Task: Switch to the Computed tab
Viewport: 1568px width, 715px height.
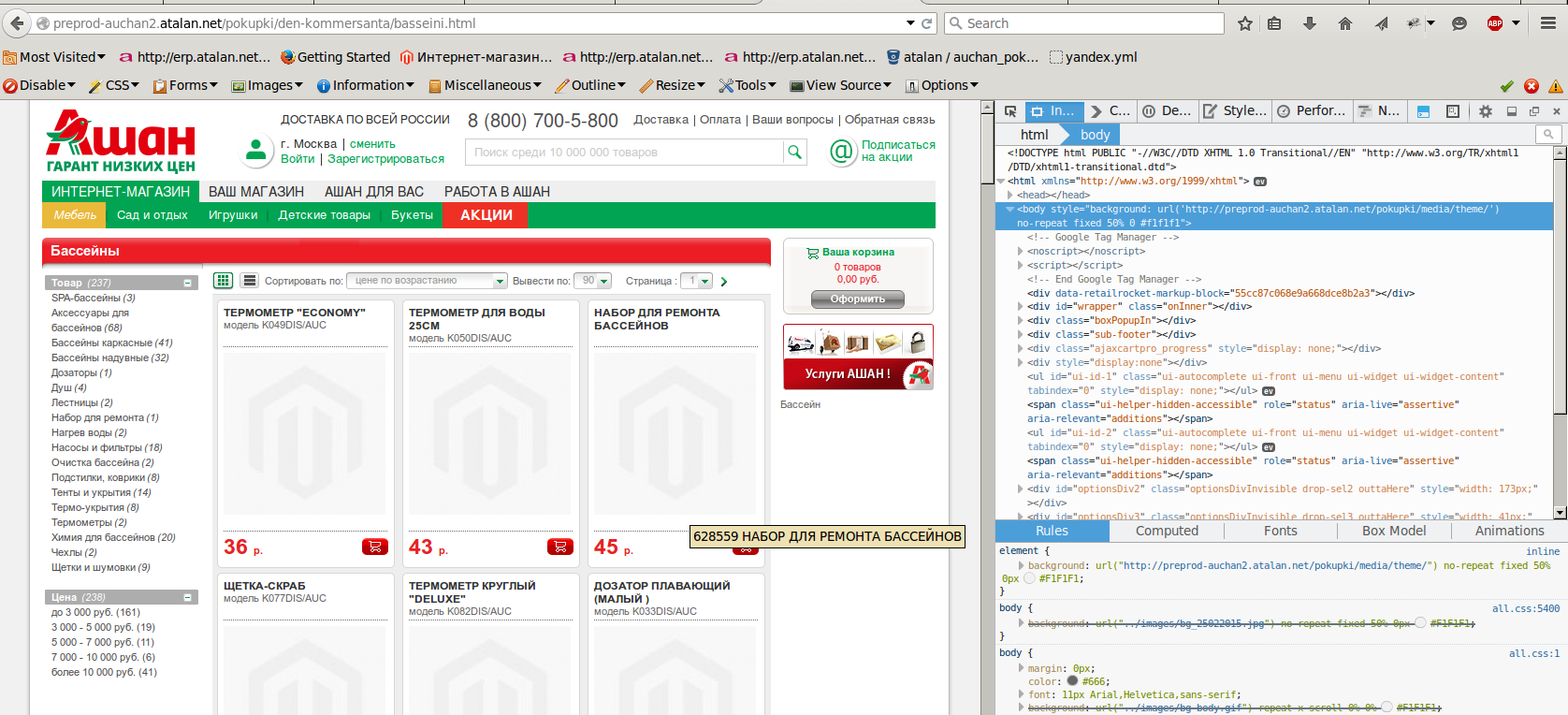Action: click(x=1167, y=531)
